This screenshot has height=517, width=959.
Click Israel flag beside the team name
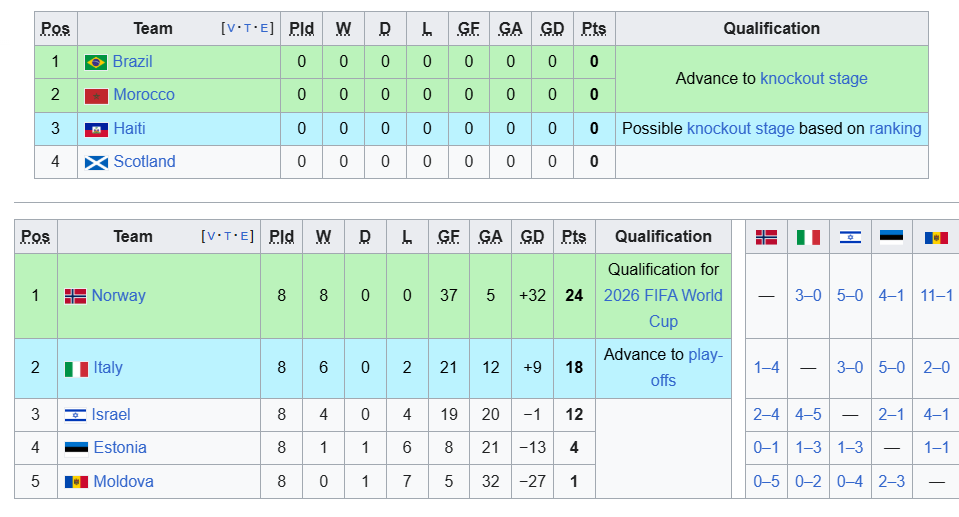coord(75,415)
